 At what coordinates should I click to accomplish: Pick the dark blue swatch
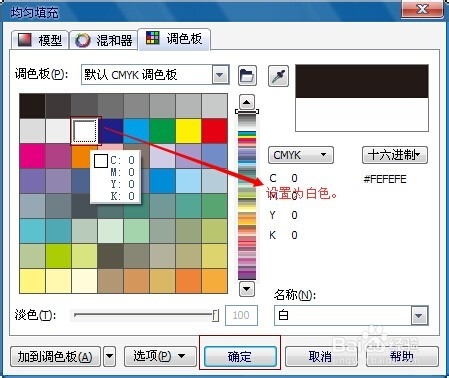pos(111,131)
